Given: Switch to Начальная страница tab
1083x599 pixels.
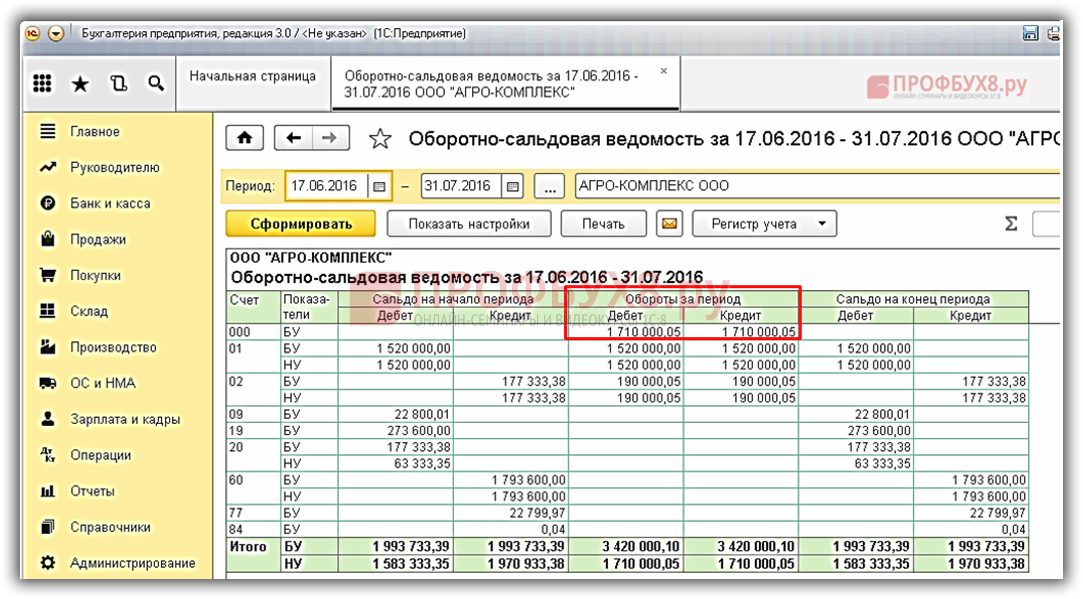Looking at the screenshot, I should (x=252, y=76).
